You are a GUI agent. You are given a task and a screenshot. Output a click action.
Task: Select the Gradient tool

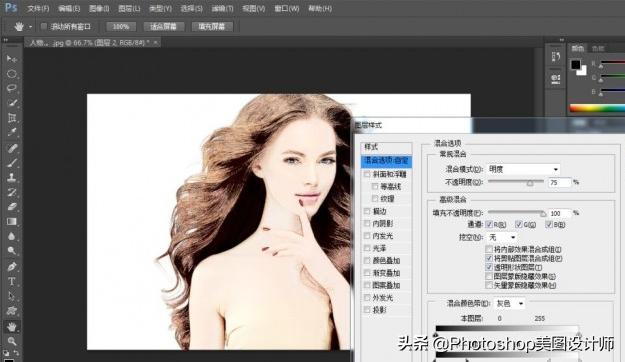click(12, 221)
